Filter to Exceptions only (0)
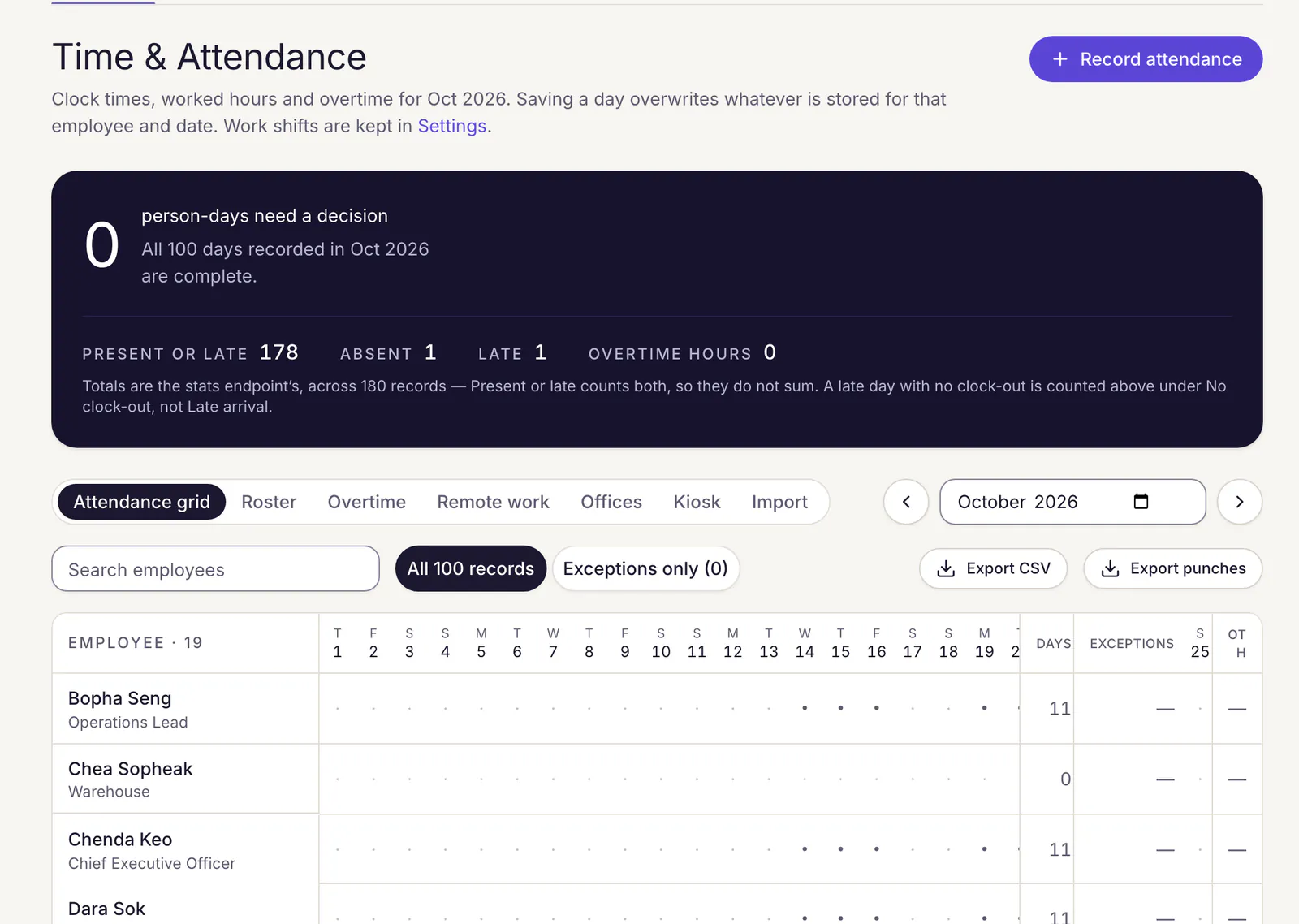Viewport: 1299px width, 924px height. coord(645,568)
